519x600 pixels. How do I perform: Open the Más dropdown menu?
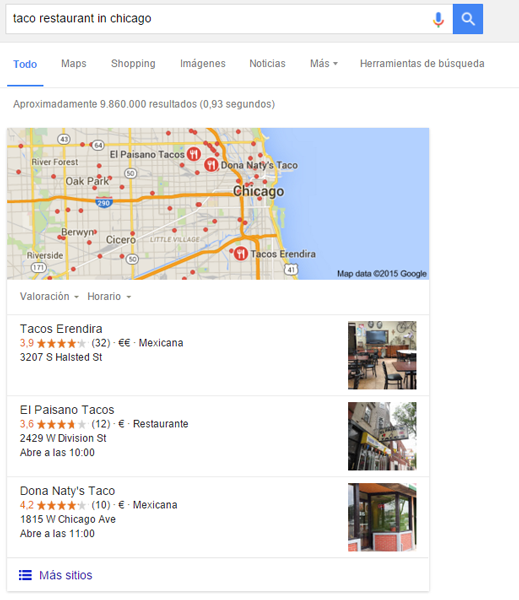pyautogui.click(x=324, y=64)
